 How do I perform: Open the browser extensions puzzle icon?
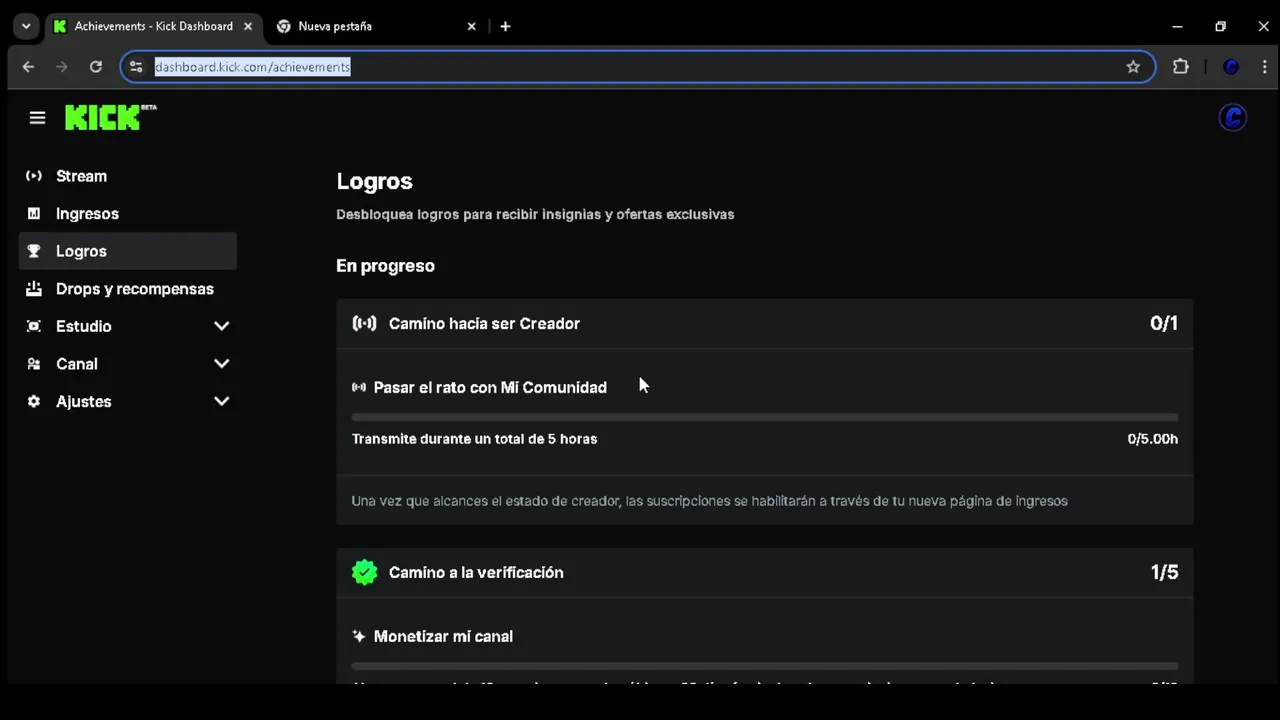[x=1181, y=67]
